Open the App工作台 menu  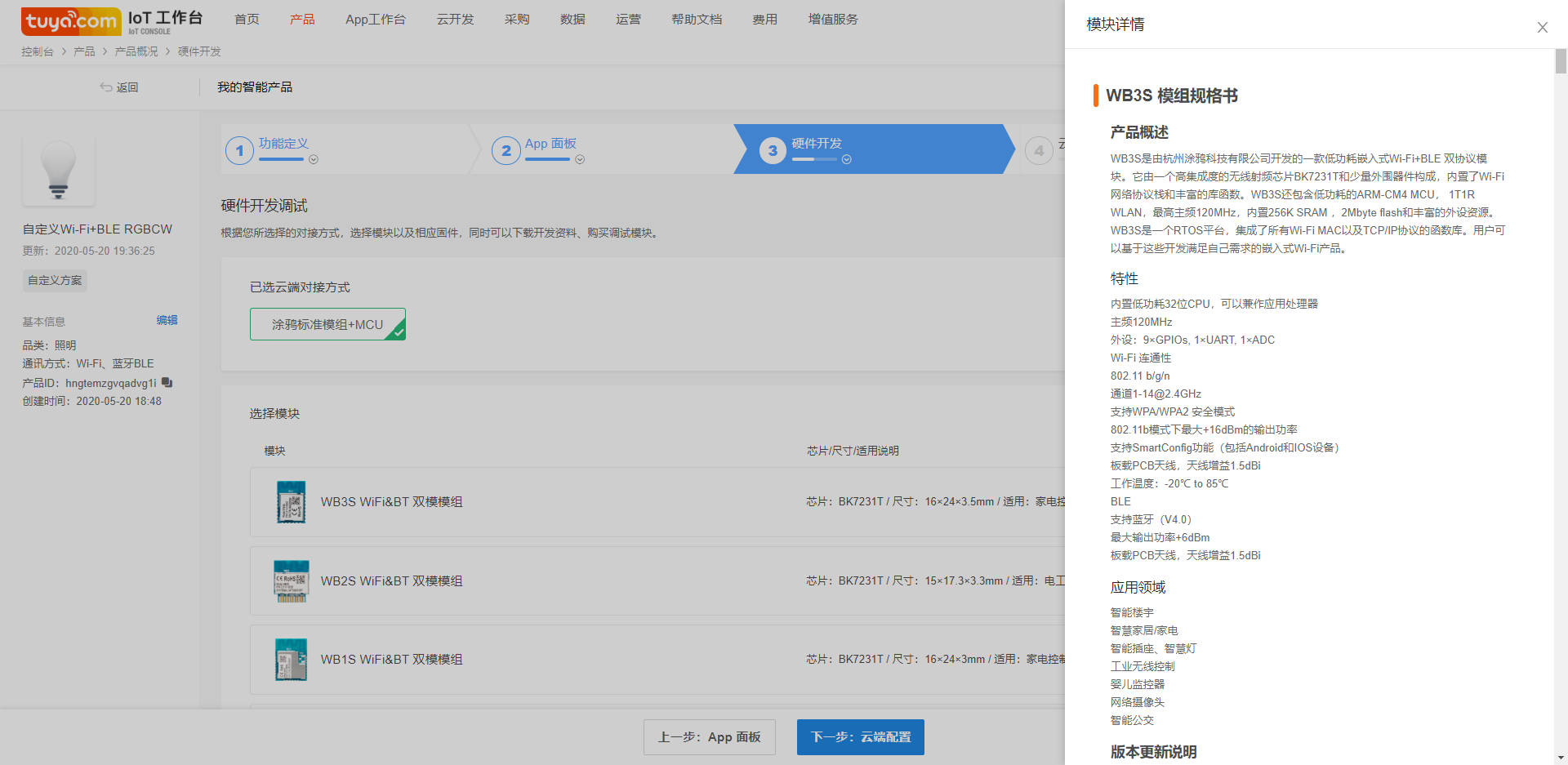pyautogui.click(x=376, y=20)
